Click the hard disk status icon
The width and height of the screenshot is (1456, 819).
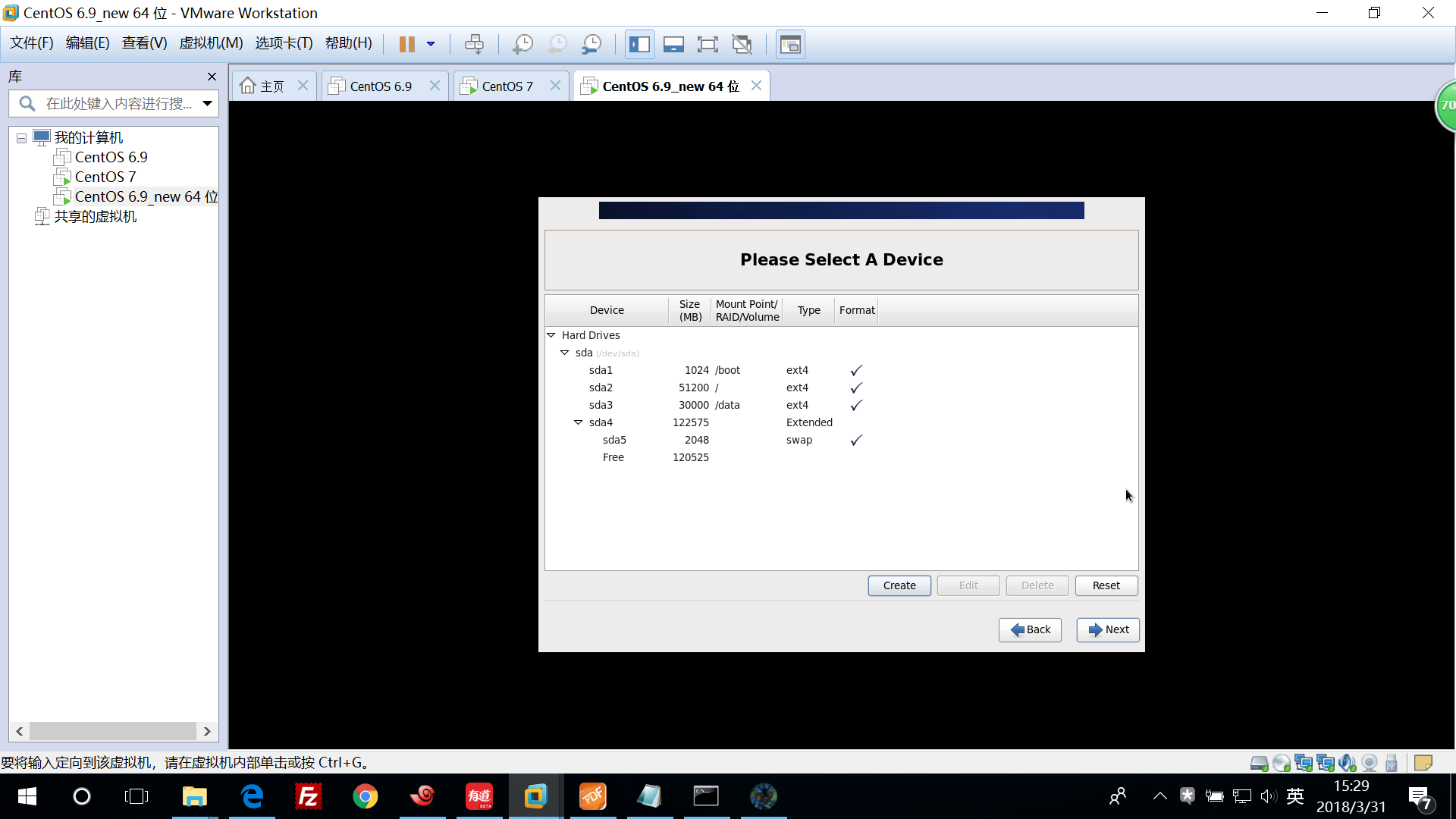click(x=1259, y=763)
